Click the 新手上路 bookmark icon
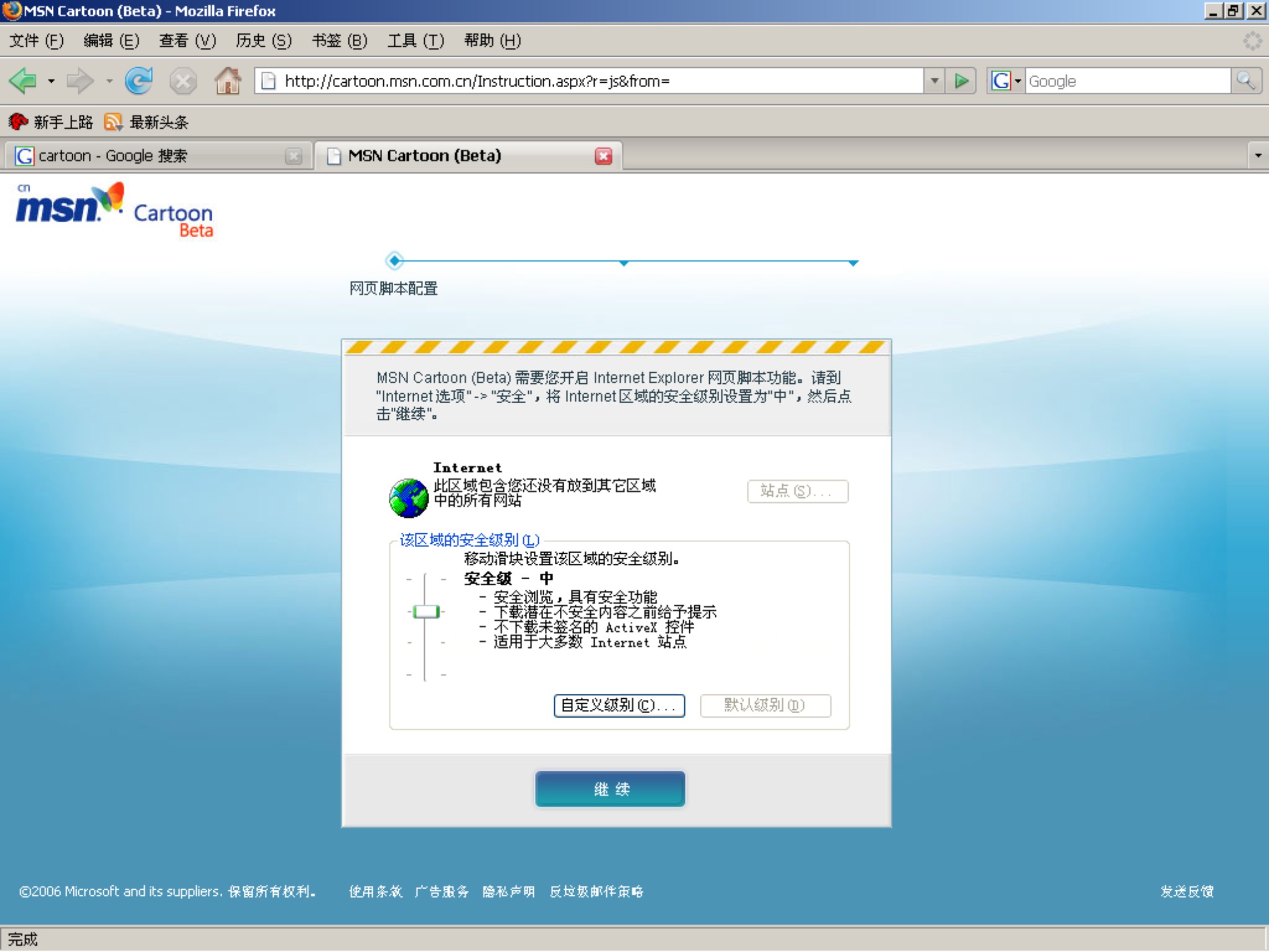This screenshot has width=1269, height=952. click(x=18, y=122)
